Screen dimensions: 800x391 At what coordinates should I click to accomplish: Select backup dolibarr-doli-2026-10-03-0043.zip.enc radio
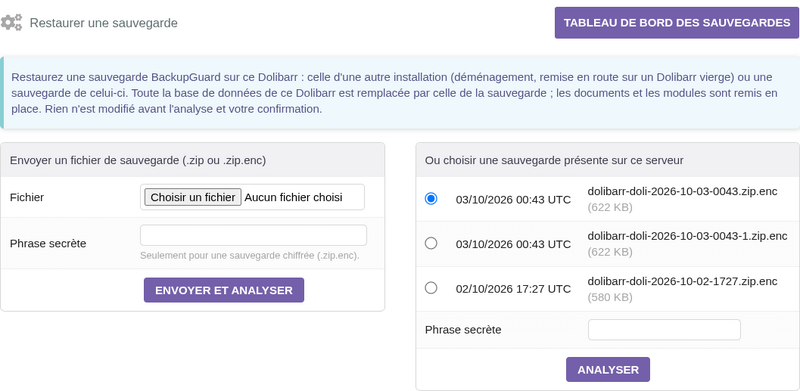click(431, 199)
